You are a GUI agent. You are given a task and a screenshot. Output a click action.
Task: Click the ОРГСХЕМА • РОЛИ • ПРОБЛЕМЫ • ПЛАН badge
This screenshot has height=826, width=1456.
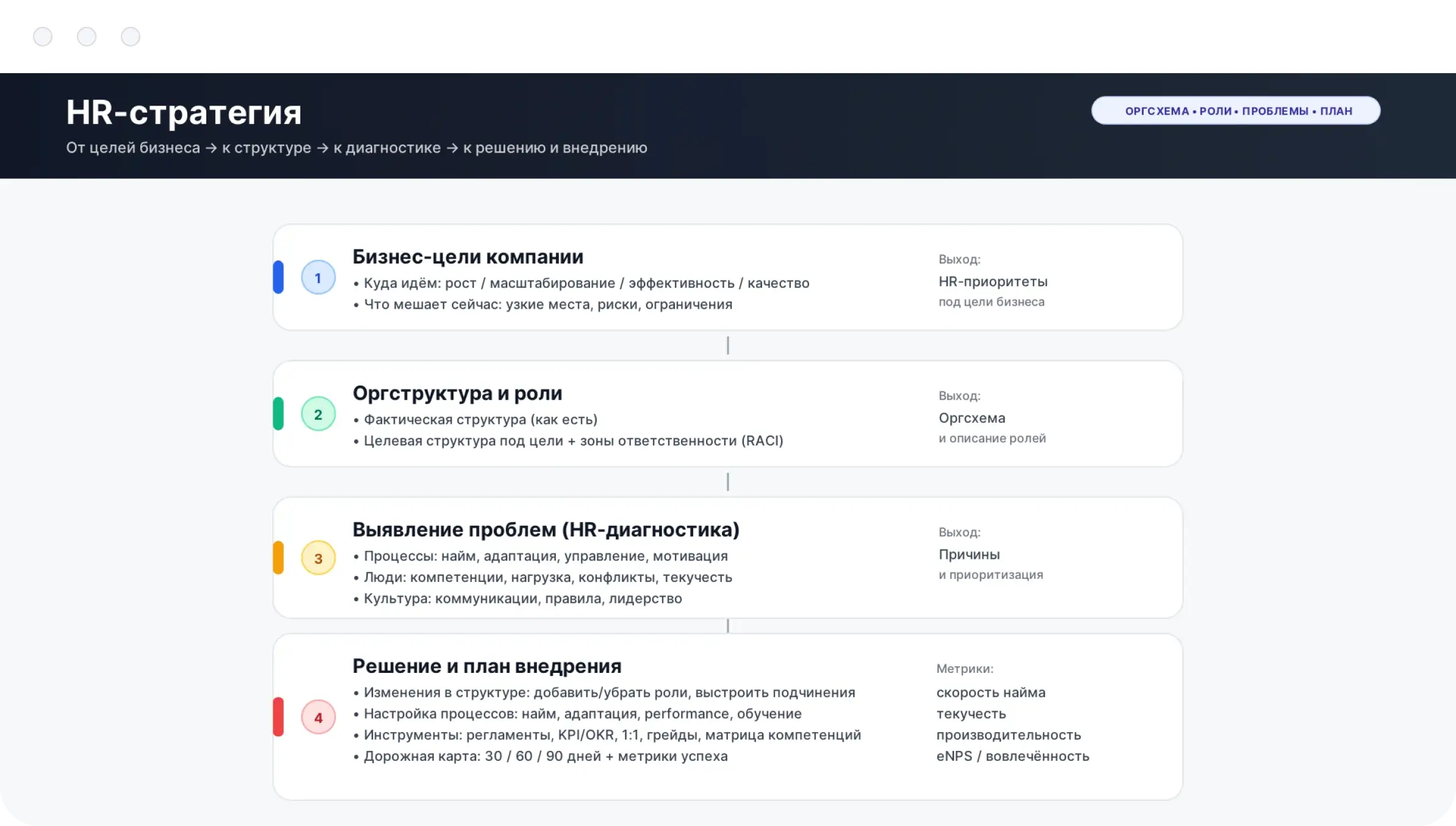tap(1235, 110)
